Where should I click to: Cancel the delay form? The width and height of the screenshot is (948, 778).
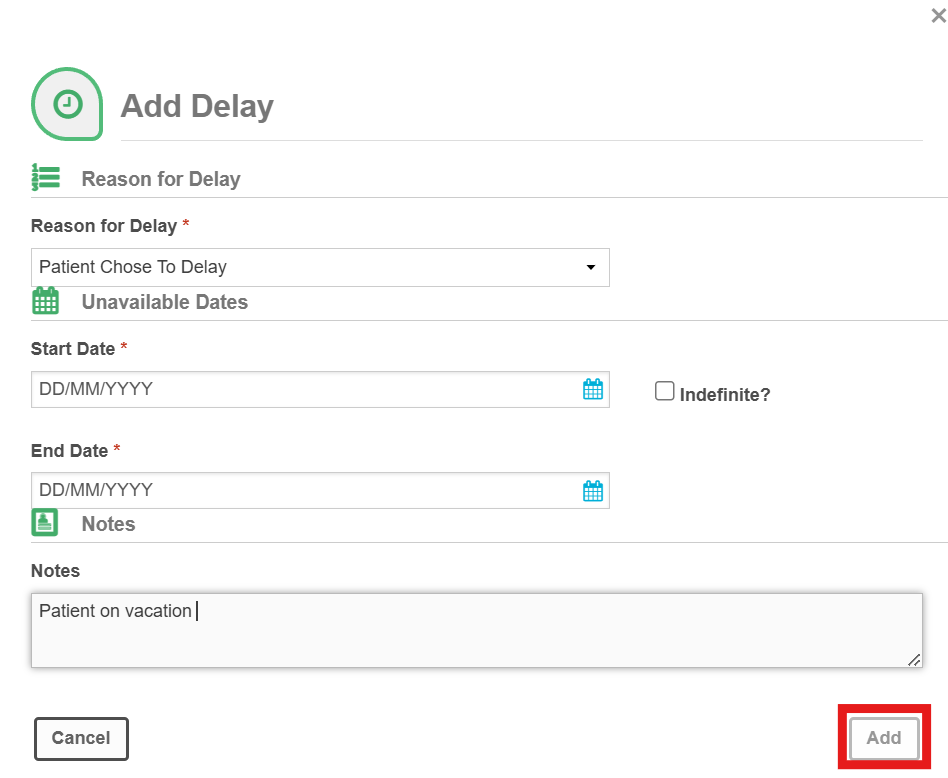(81, 739)
